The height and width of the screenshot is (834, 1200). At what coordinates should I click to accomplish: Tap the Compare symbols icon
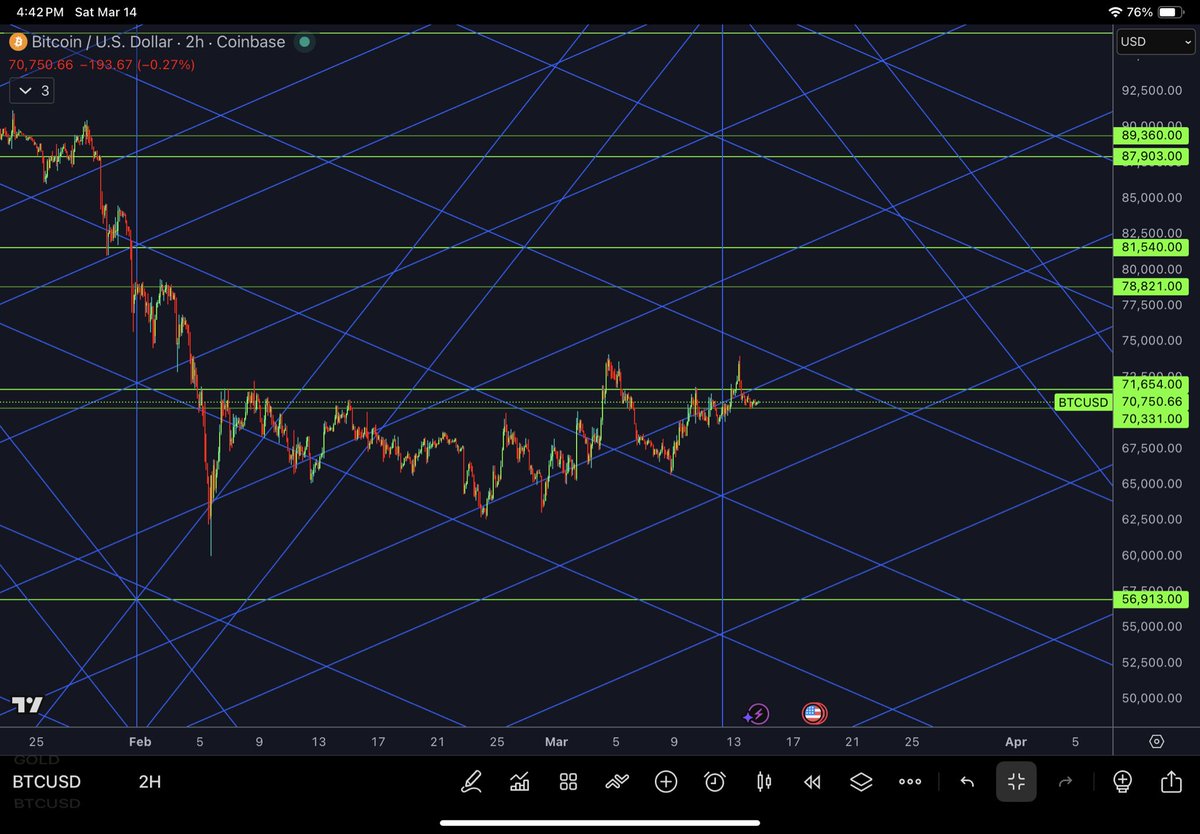[616, 782]
